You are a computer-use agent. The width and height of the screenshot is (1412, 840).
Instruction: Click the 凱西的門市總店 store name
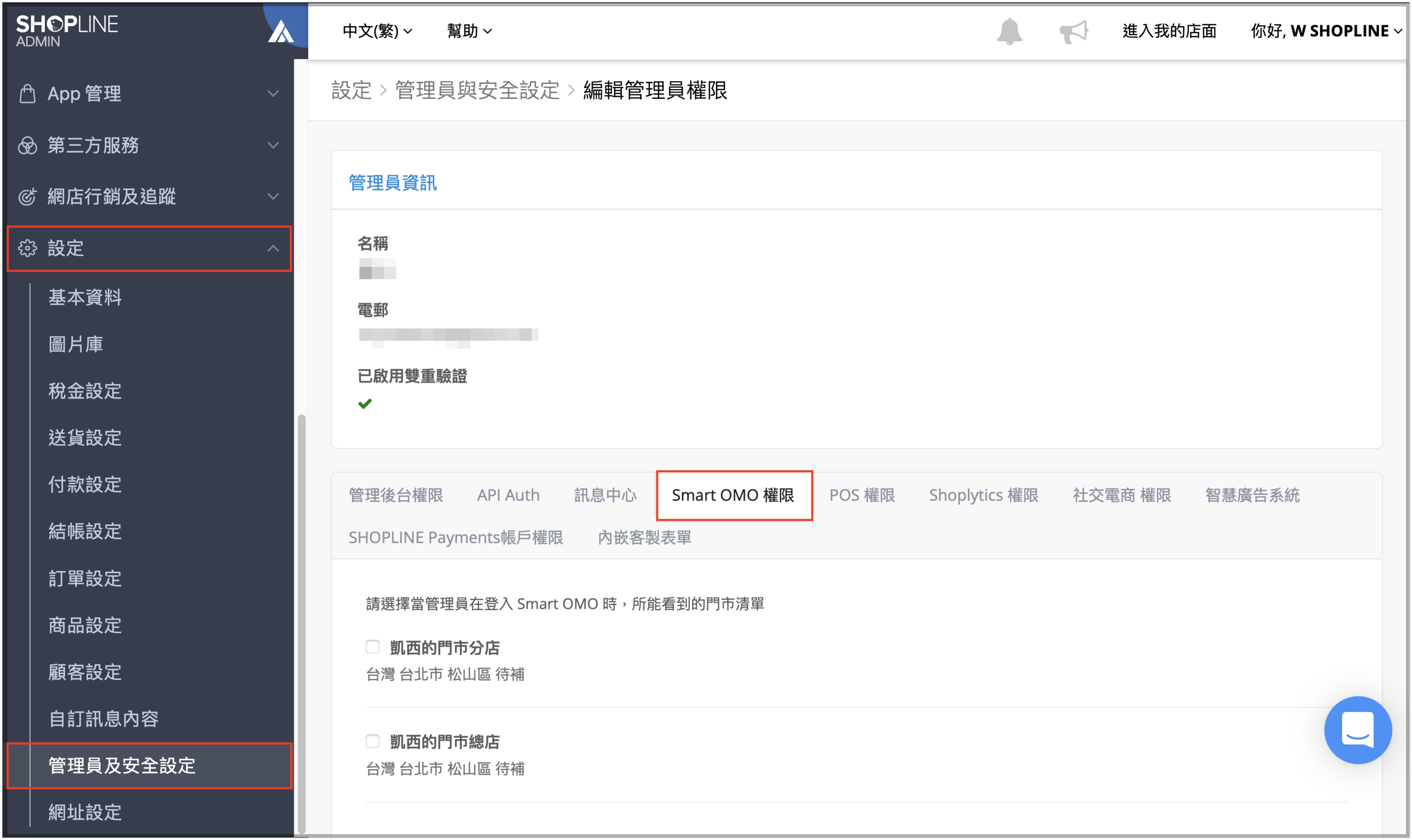point(445,742)
